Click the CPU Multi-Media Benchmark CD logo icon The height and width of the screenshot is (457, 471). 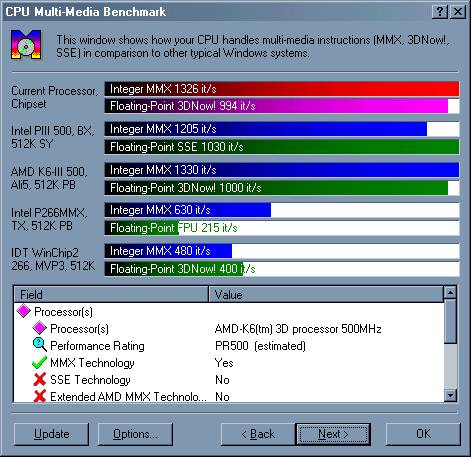tap(26, 45)
